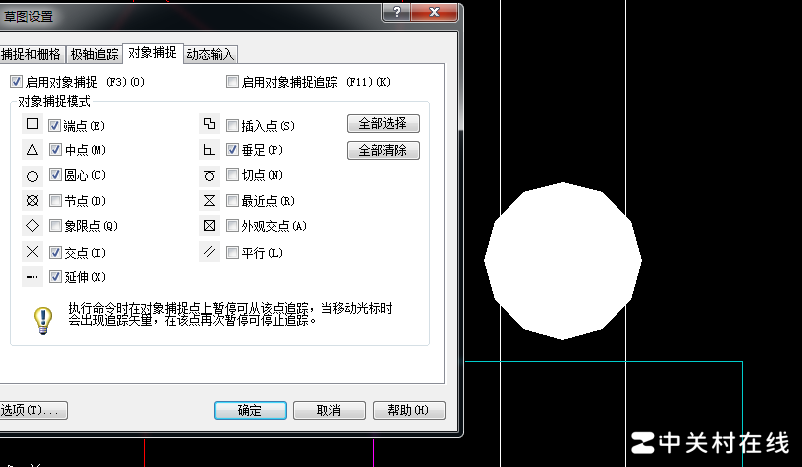The height and width of the screenshot is (467, 802).
Task: Enable 启用对象捕捉追踪 (F11) checkbox
Action: [233, 81]
